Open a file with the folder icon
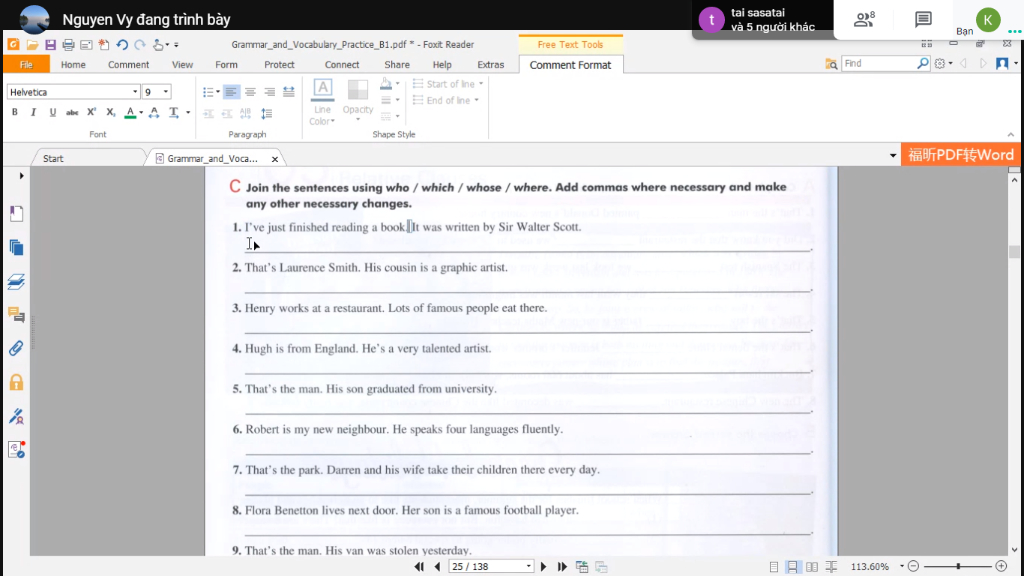Viewport: 1024px width, 576px height. pos(32,44)
